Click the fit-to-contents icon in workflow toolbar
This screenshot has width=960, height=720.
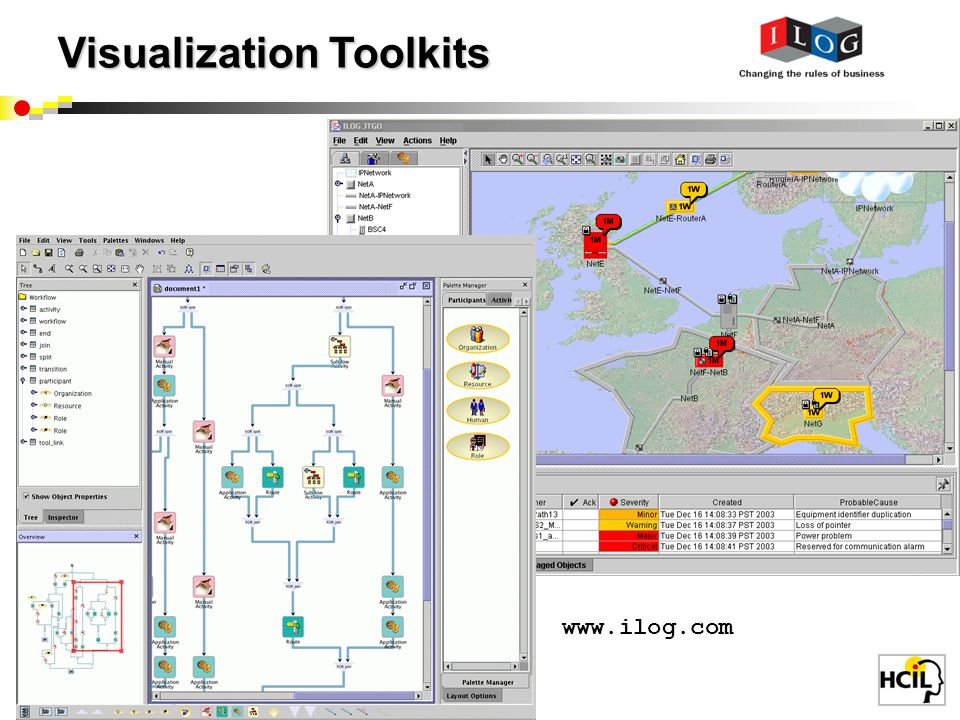pyautogui.click(x=111, y=269)
